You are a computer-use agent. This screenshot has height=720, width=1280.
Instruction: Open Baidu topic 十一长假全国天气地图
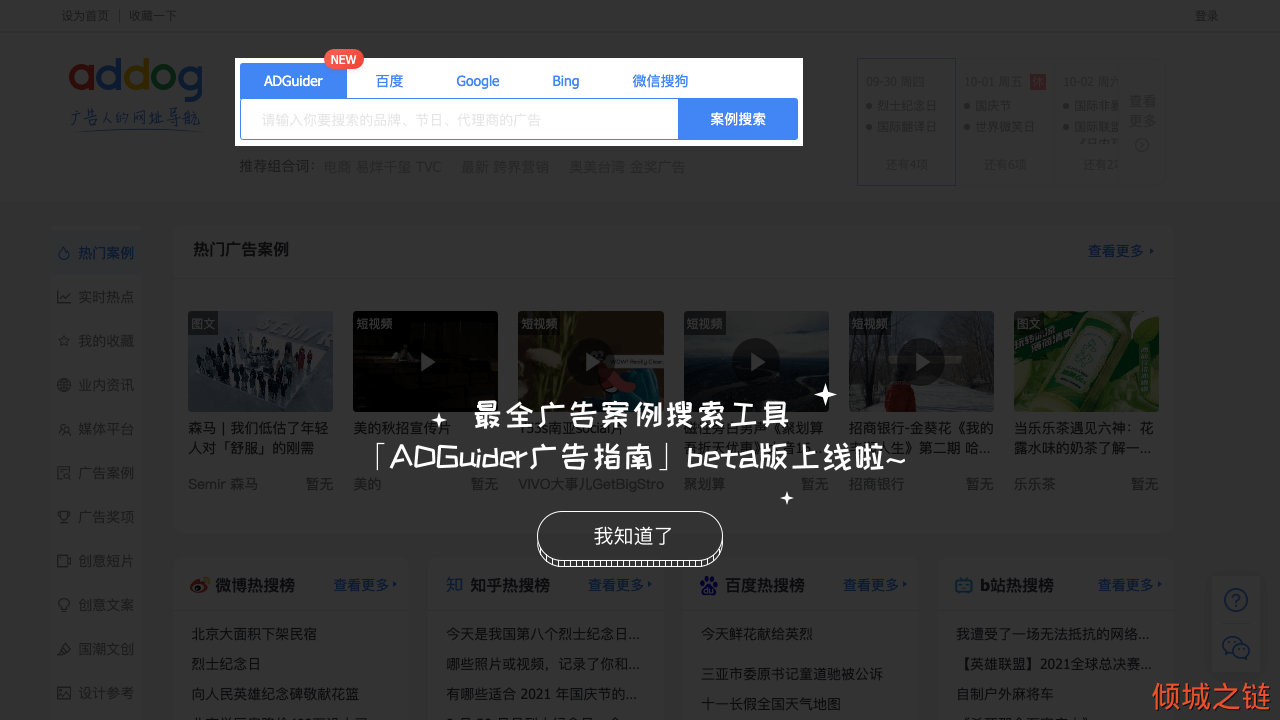point(771,704)
